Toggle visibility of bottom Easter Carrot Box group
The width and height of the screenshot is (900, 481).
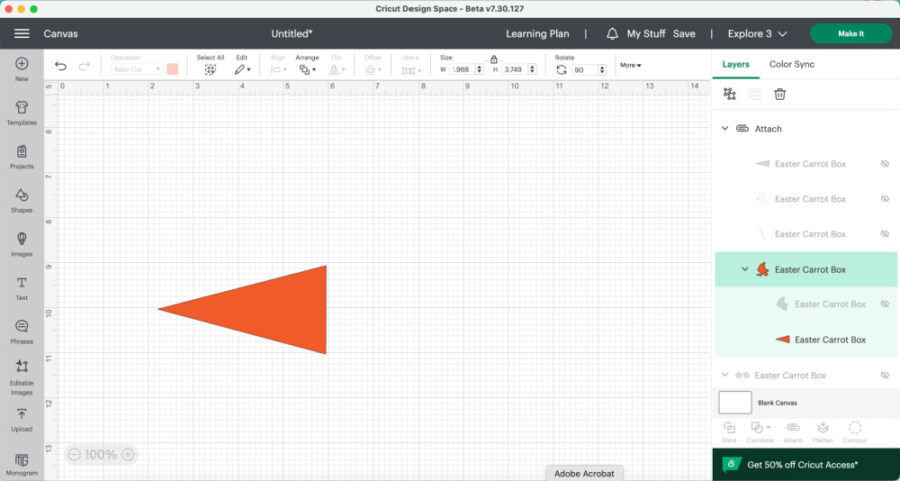884,375
